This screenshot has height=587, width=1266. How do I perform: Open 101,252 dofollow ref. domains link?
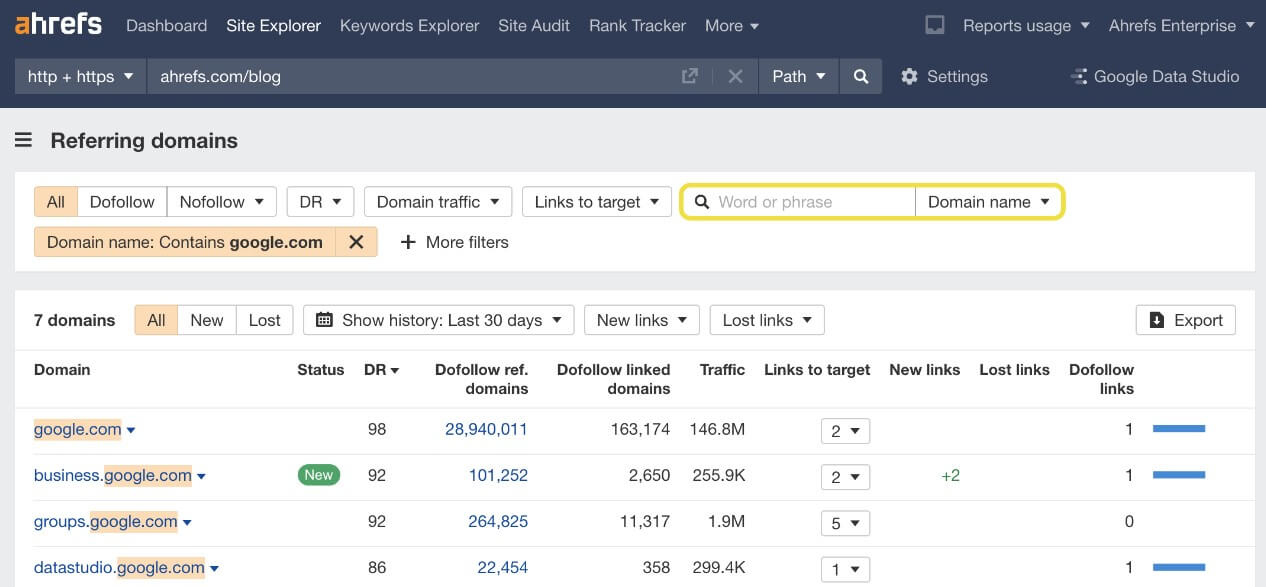pyautogui.click(x=498, y=475)
